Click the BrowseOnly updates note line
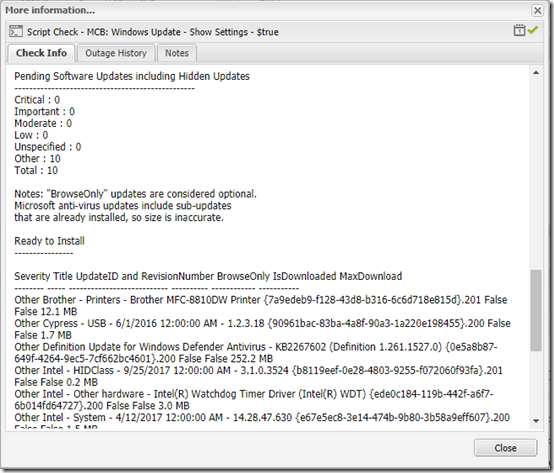Image resolution: width=554 pixels, height=473 pixels. click(x=135, y=194)
